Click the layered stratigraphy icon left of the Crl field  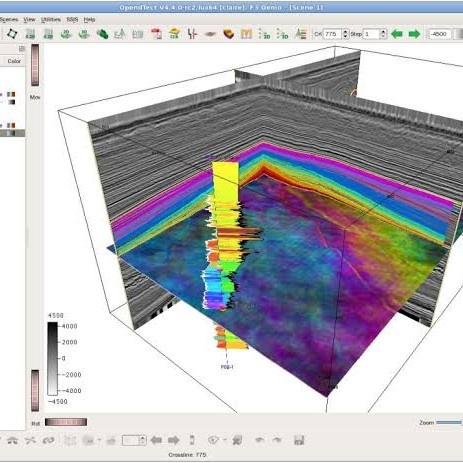pyautogui.click(x=301, y=34)
